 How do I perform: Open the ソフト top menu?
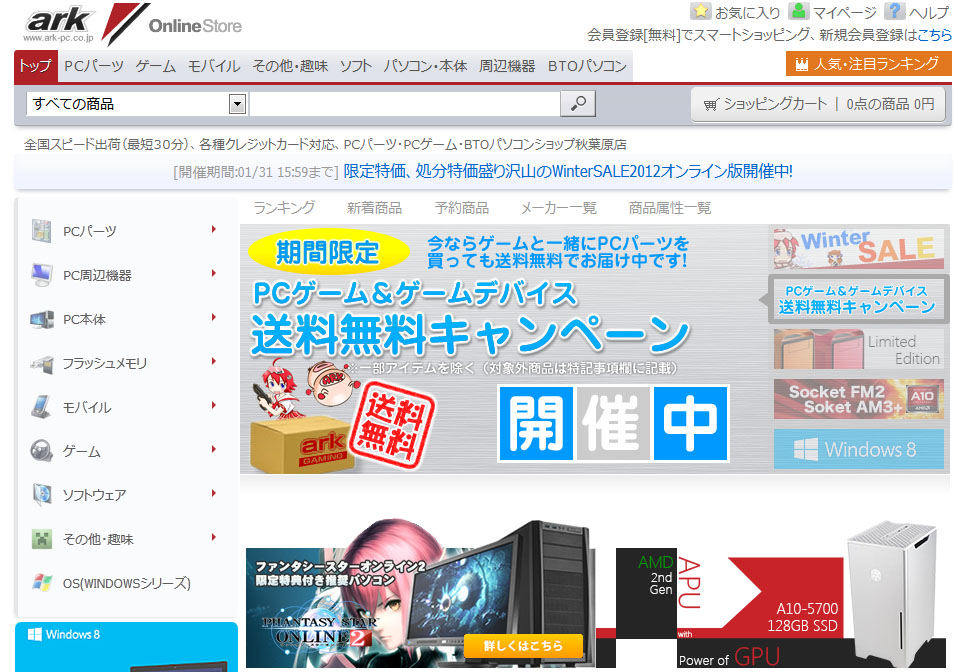(355, 66)
